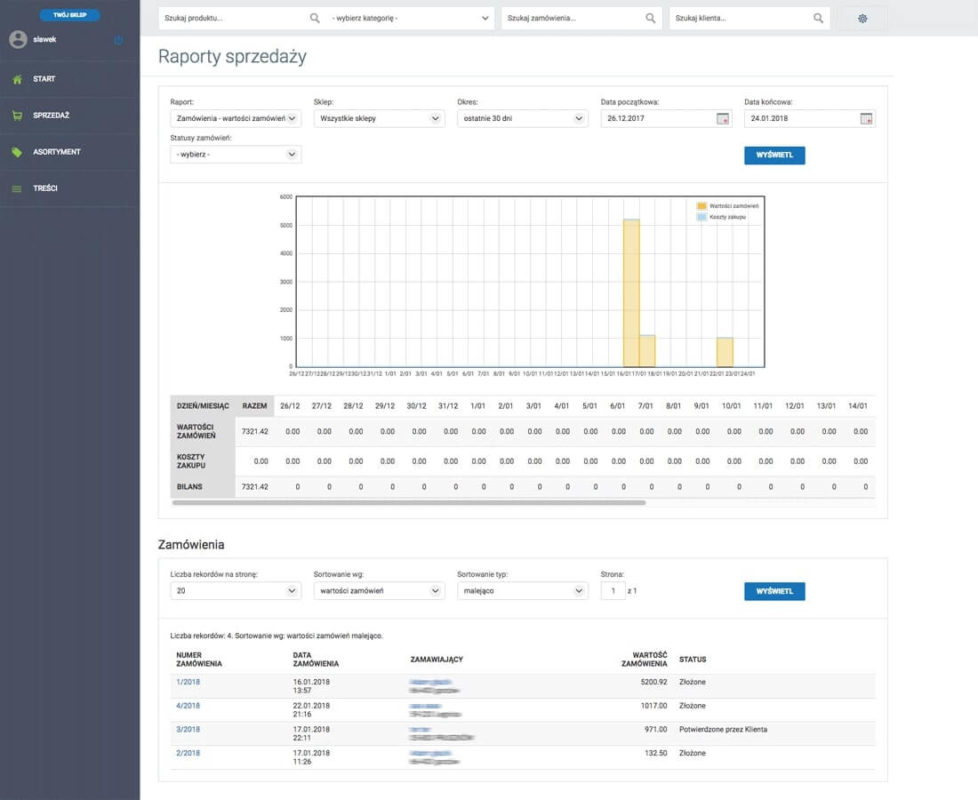
Task: Expand the Okres dropdown
Action: coord(523,118)
